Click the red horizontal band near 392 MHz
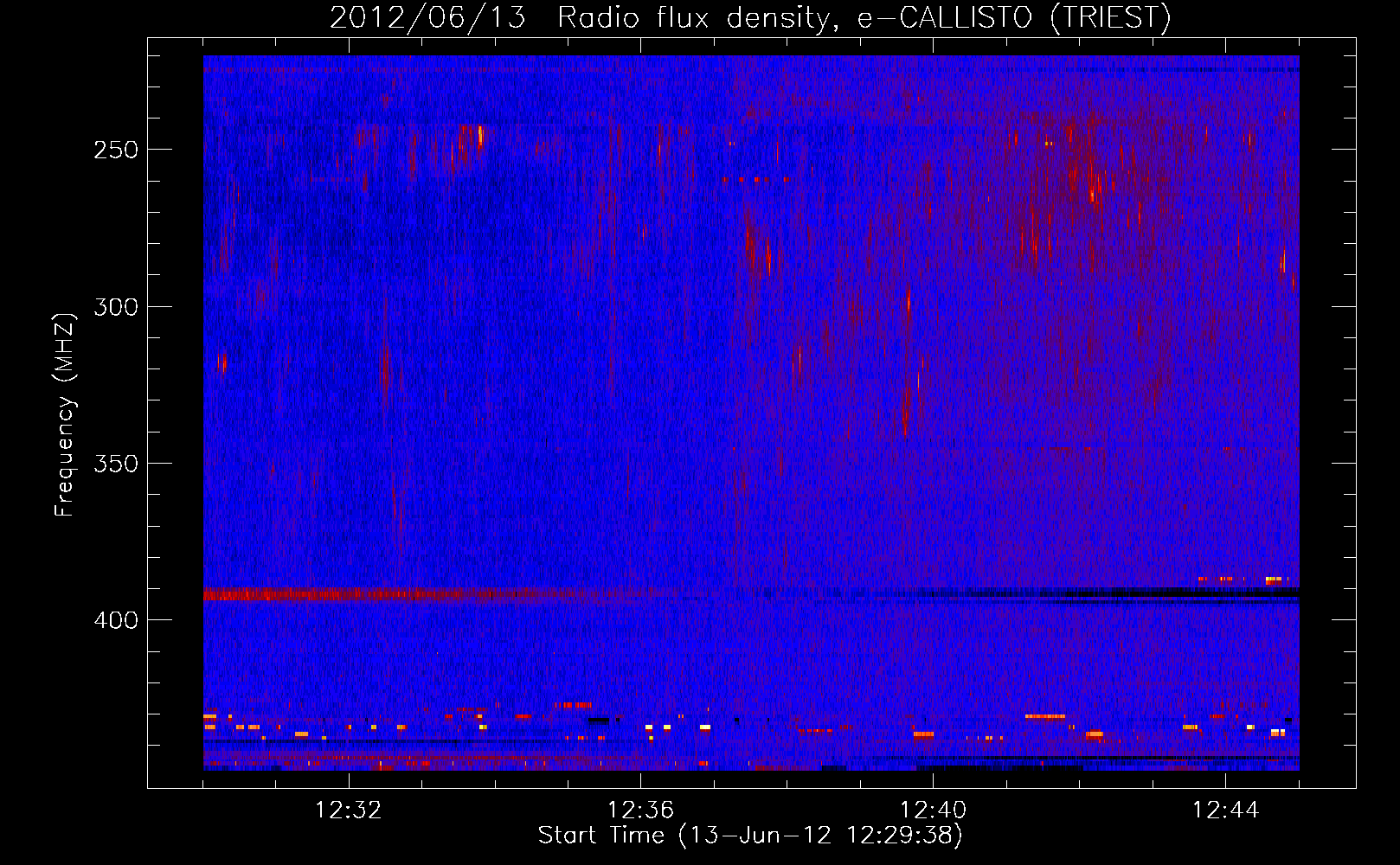Screen dimensions: 1400x865 pos(441,594)
